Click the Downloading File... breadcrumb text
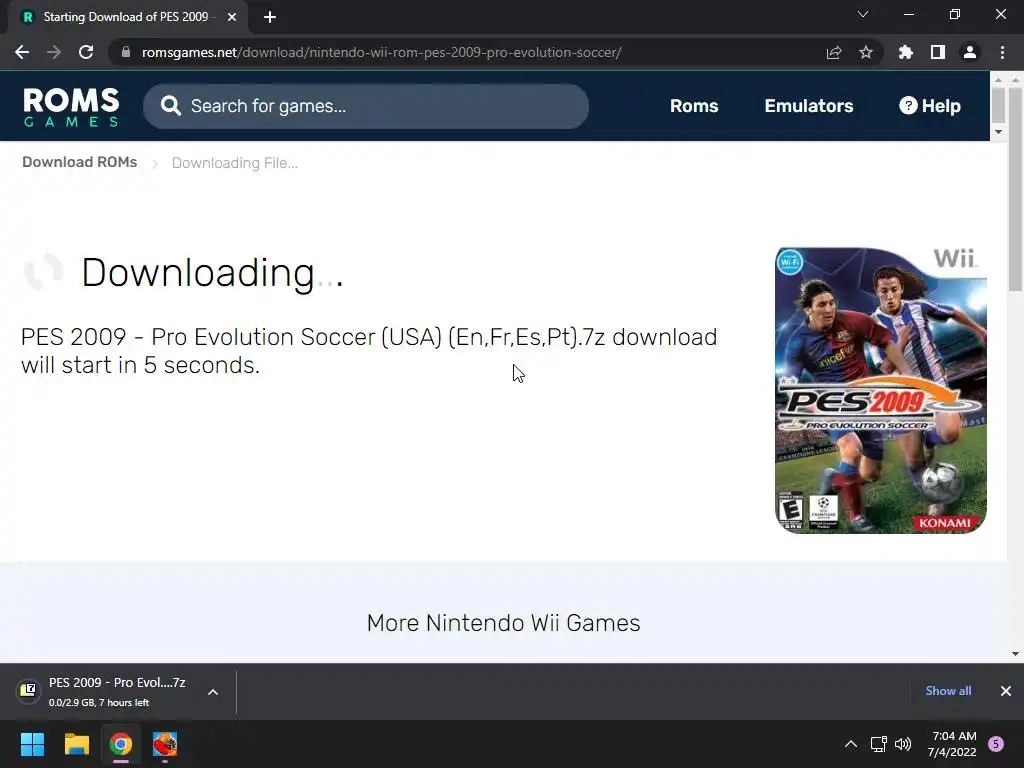This screenshot has width=1024, height=768. tap(234, 163)
